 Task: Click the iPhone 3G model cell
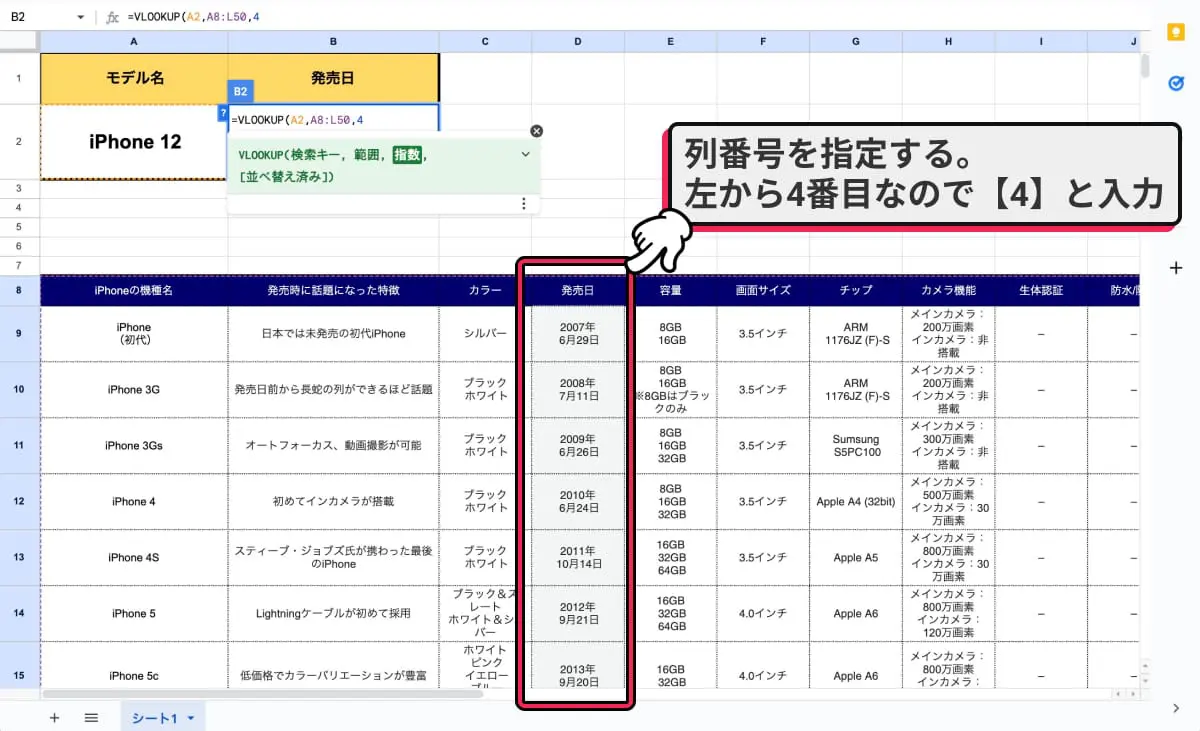(x=134, y=389)
